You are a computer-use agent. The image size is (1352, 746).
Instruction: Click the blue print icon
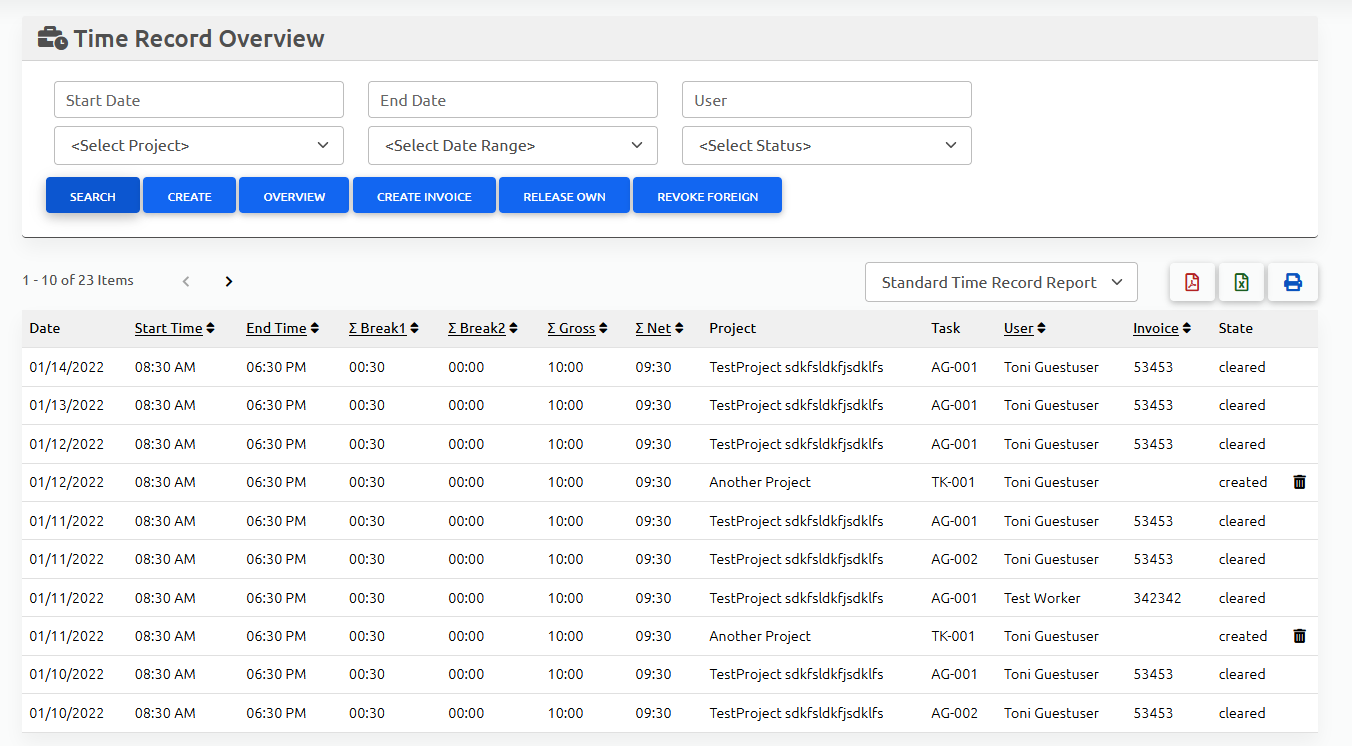coord(1292,282)
